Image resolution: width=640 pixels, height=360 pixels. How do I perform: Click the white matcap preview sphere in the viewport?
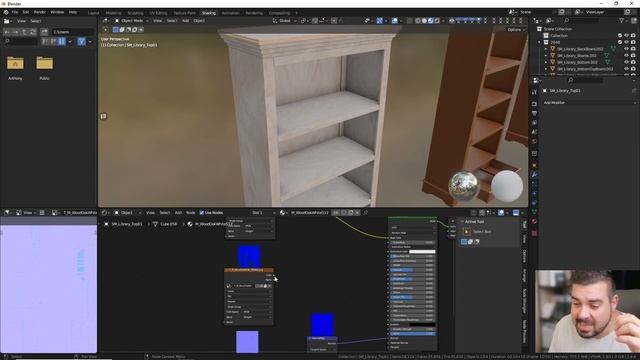click(507, 186)
